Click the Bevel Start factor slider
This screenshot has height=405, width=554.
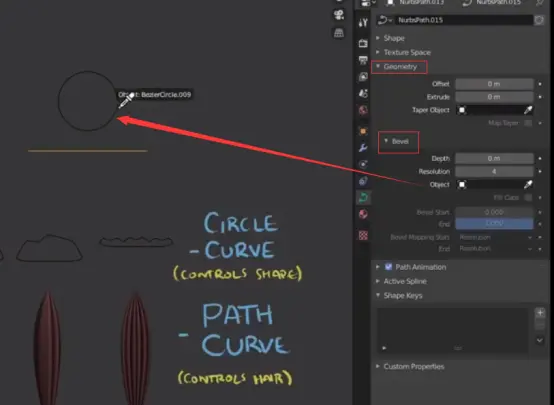pyautogui.click(x=494, y=212)
